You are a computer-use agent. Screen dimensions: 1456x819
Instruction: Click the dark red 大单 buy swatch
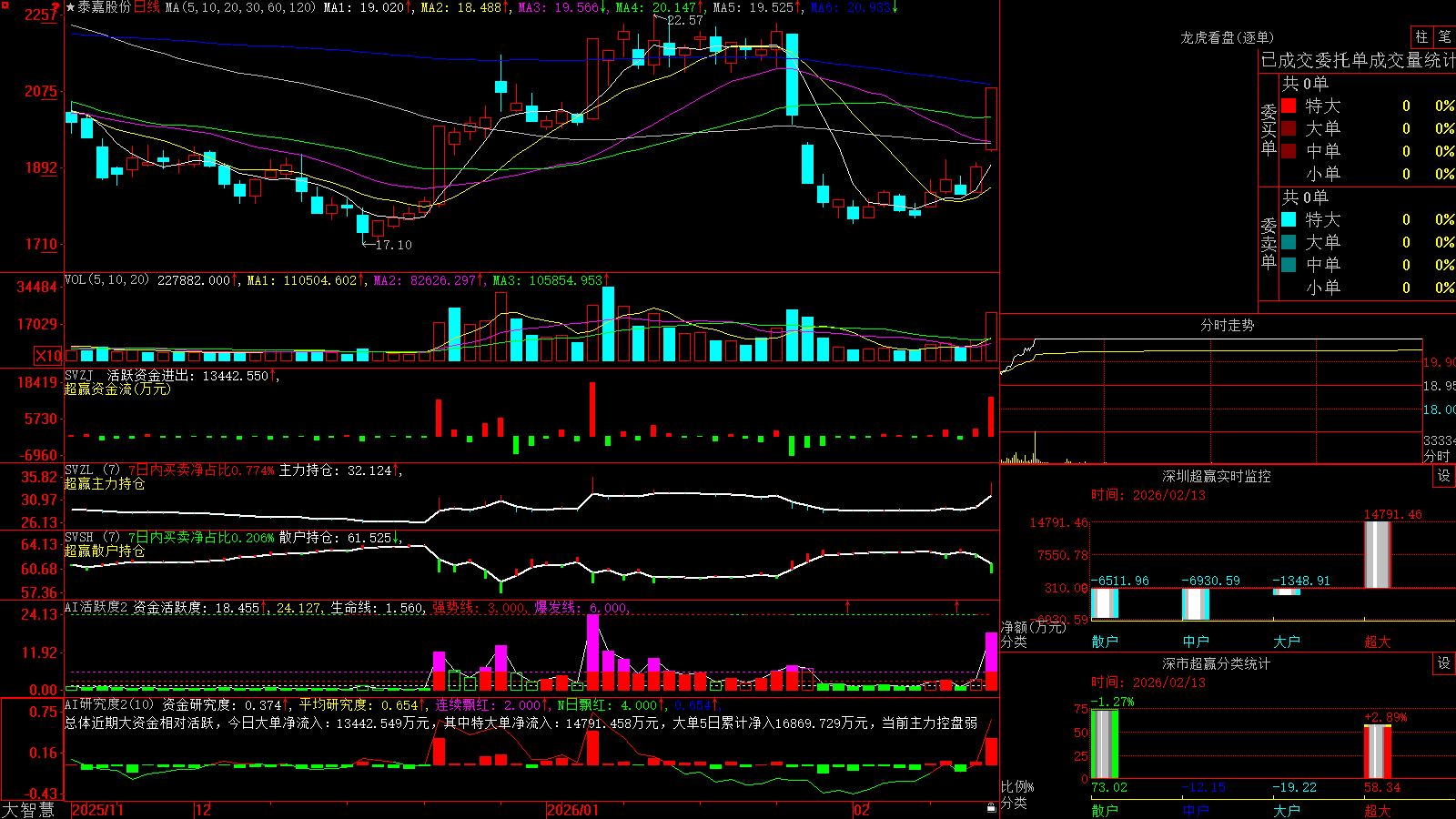point(1289,128)
